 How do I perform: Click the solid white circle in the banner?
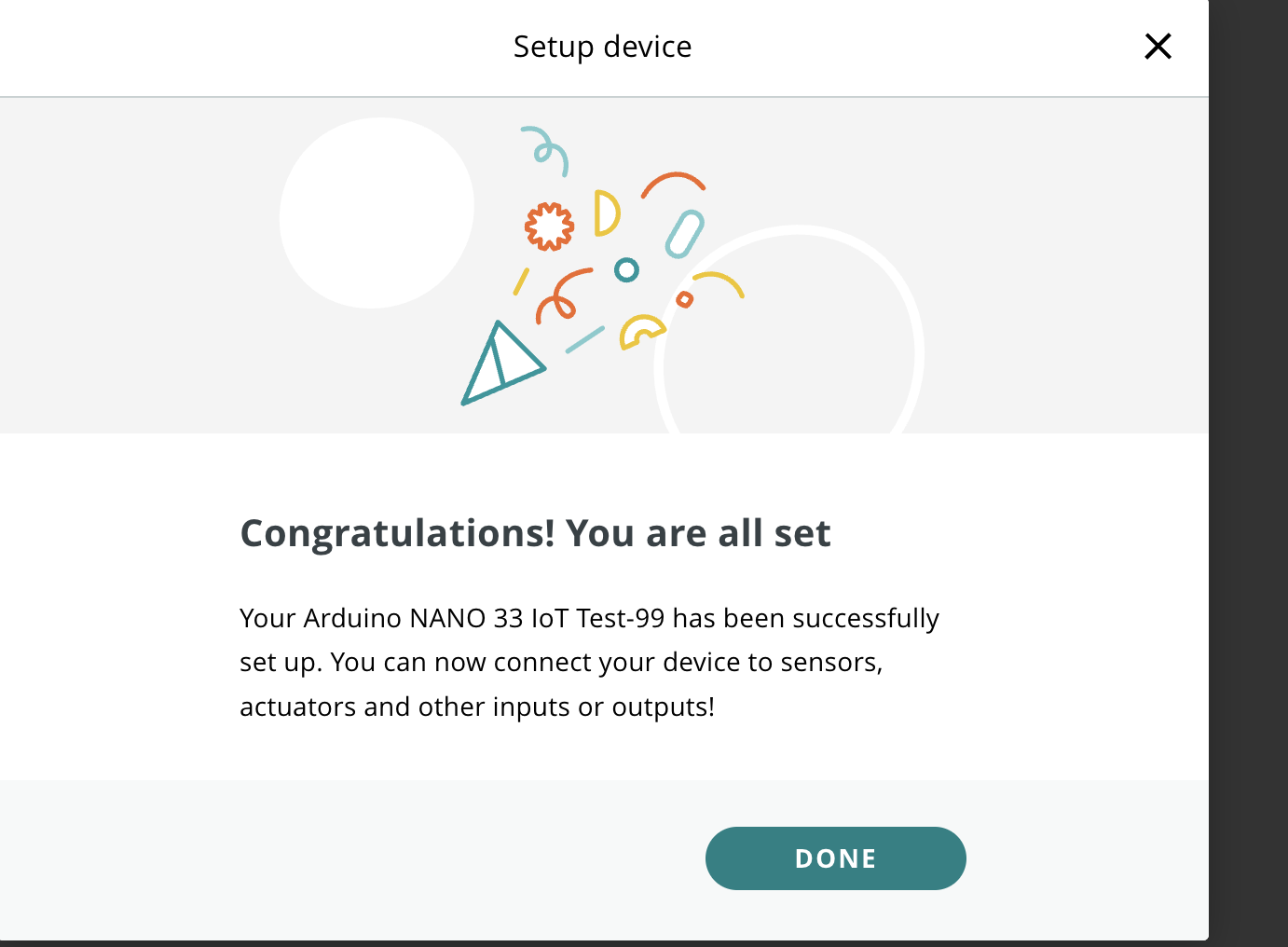click(377, 213)
